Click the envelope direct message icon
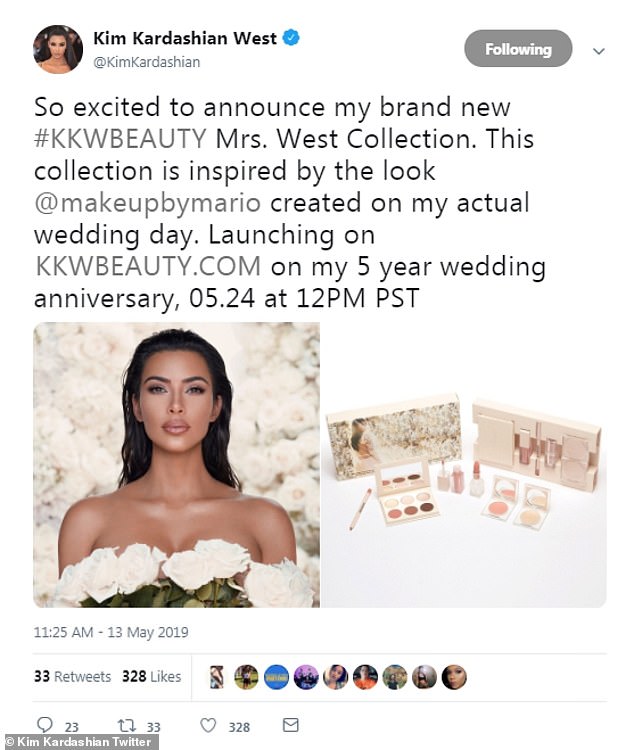 coord(290,725)
